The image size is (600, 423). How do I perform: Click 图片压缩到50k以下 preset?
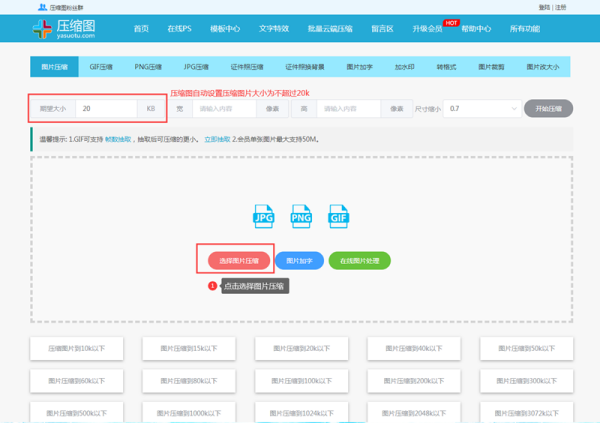tap(527, 348)
